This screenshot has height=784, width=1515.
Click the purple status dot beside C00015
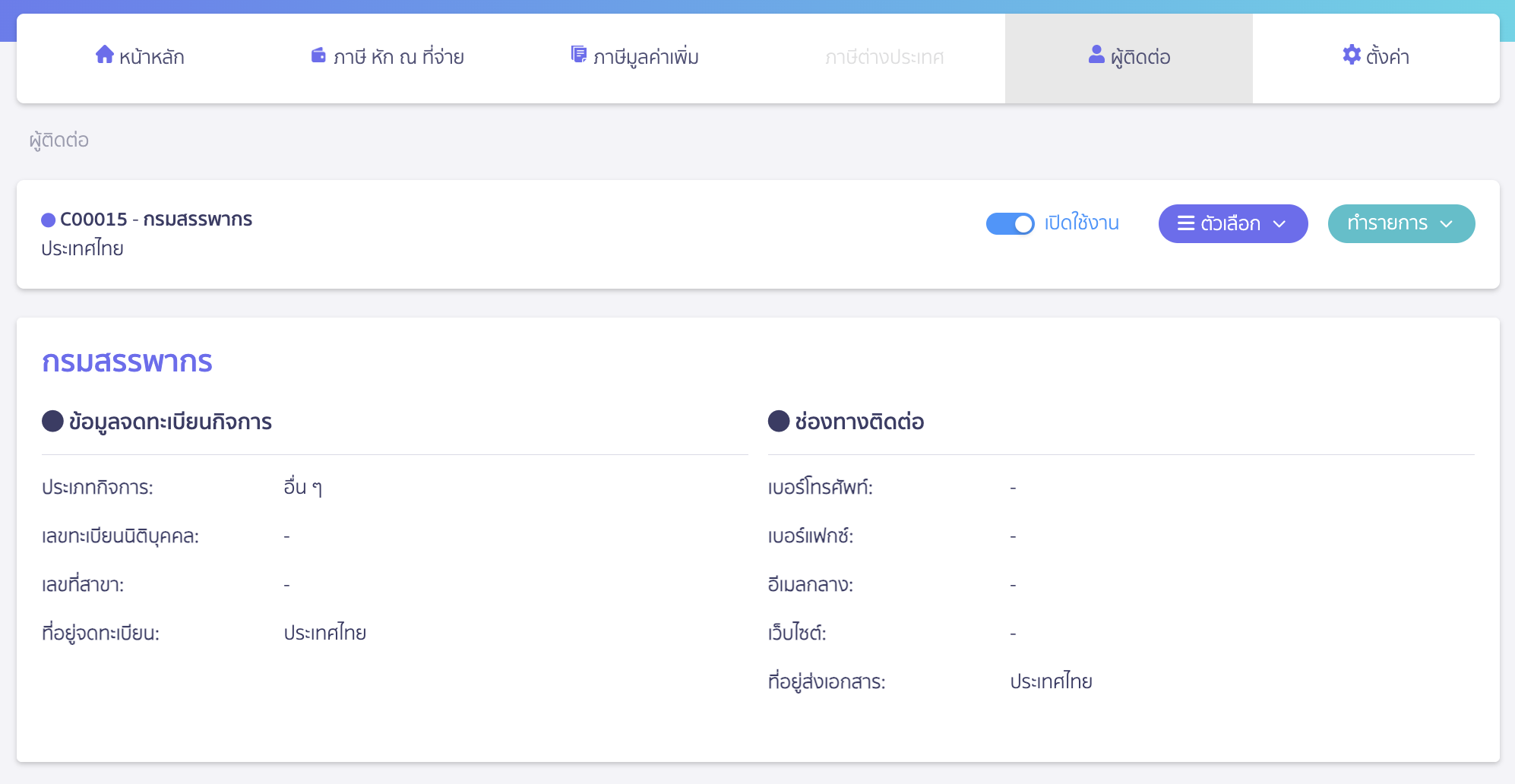(x=48, y=220)
